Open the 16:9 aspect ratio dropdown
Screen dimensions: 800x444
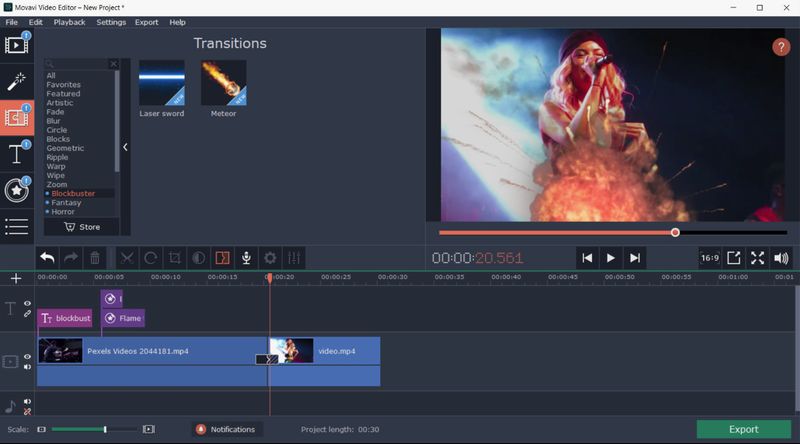coord(709,258)
